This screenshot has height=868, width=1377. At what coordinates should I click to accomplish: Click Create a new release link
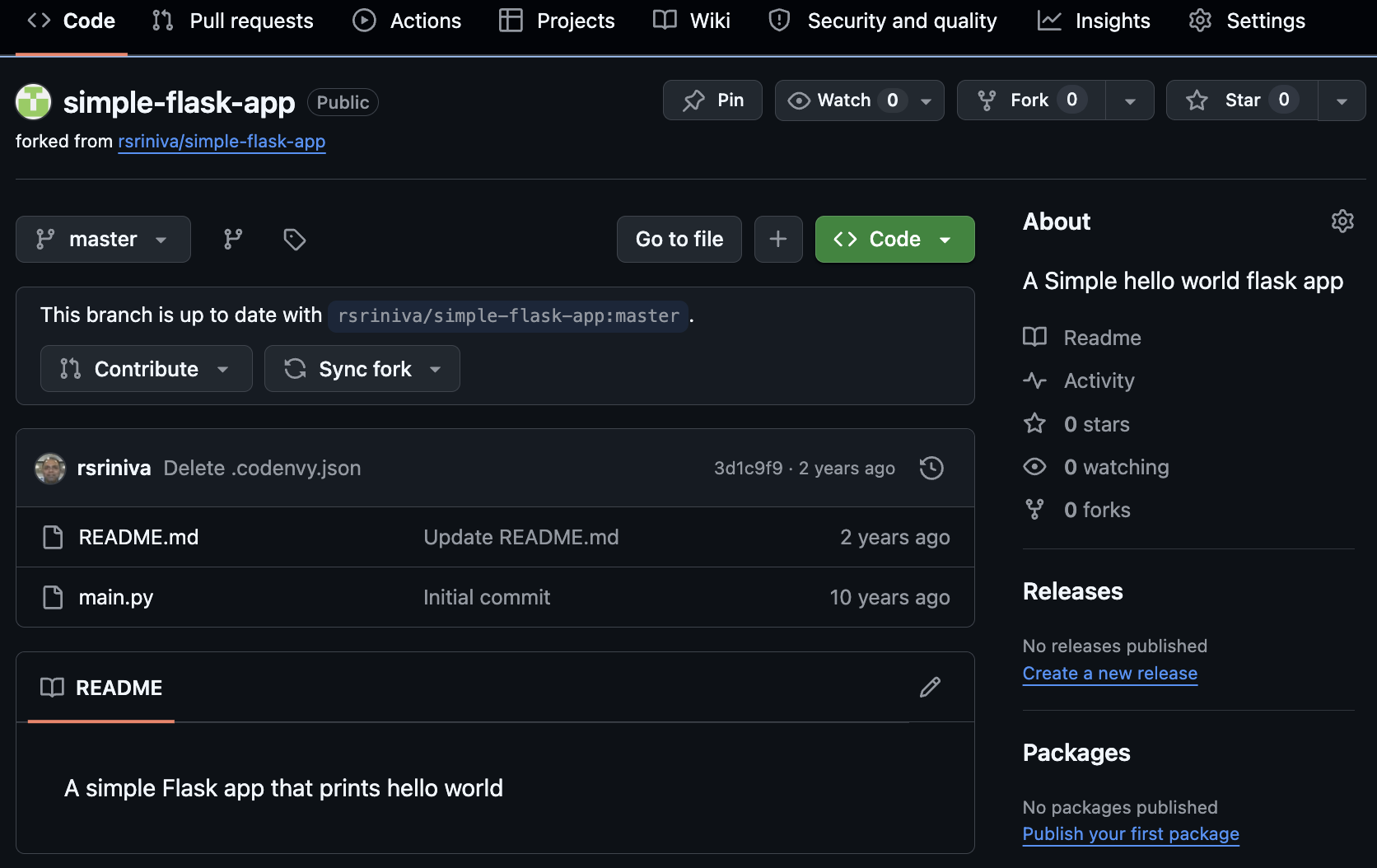[x=1109, y=674]
